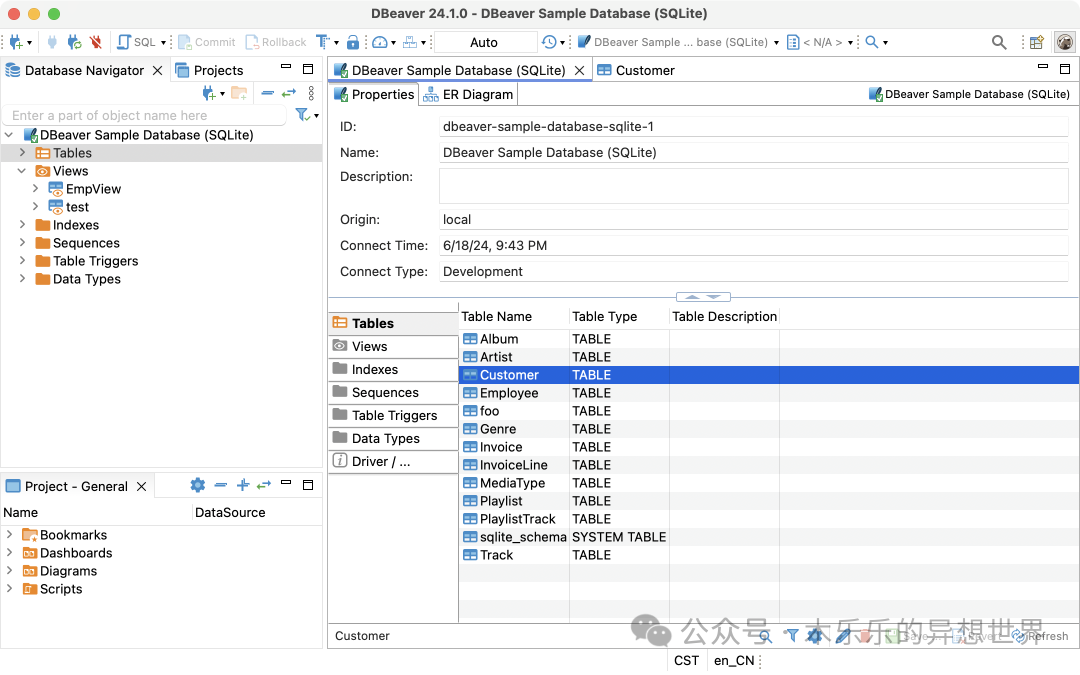Image resolution: width=1080 pixels, height=675 pixels.
Task: Click the DBeaver Sample Database breadcrumb link
Action: [x=970, y=94]
